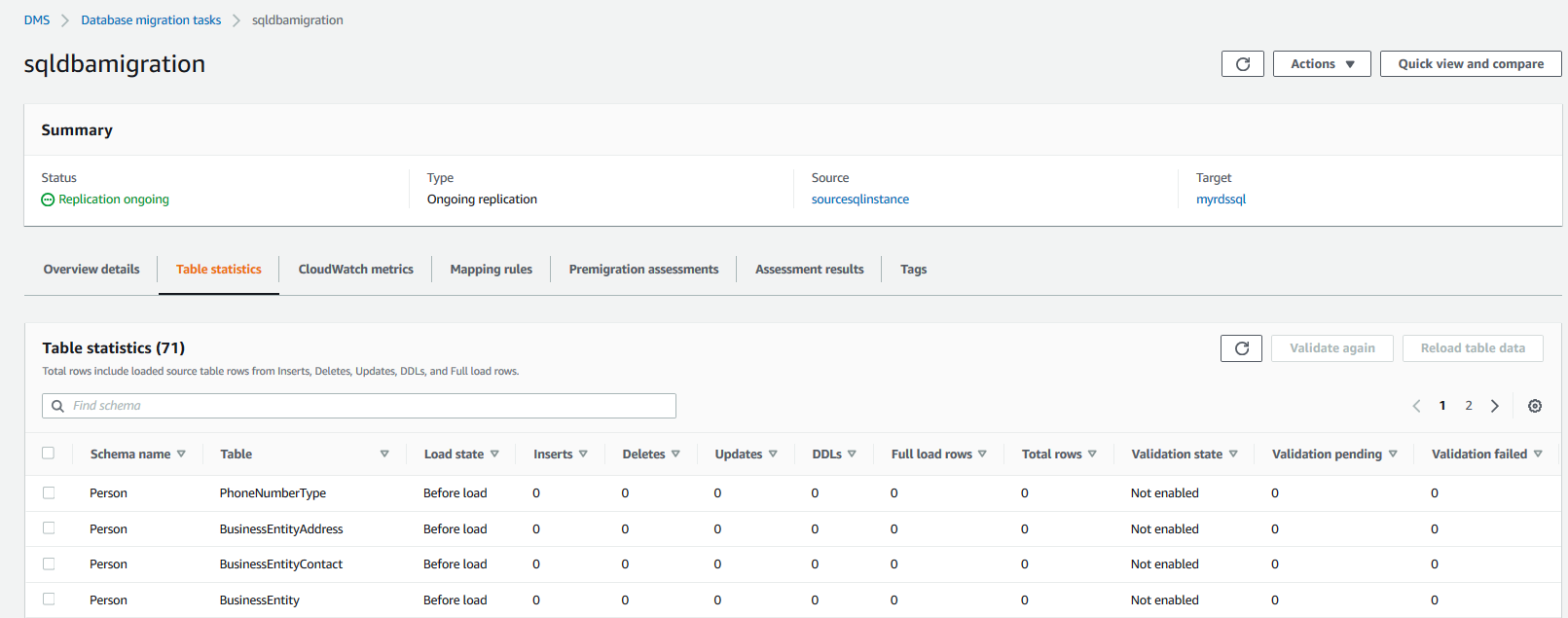Open the Mapping rules tab
The width and height of the screenshot is (1568, 618).
pyautogui.click(x=491, y=270)
